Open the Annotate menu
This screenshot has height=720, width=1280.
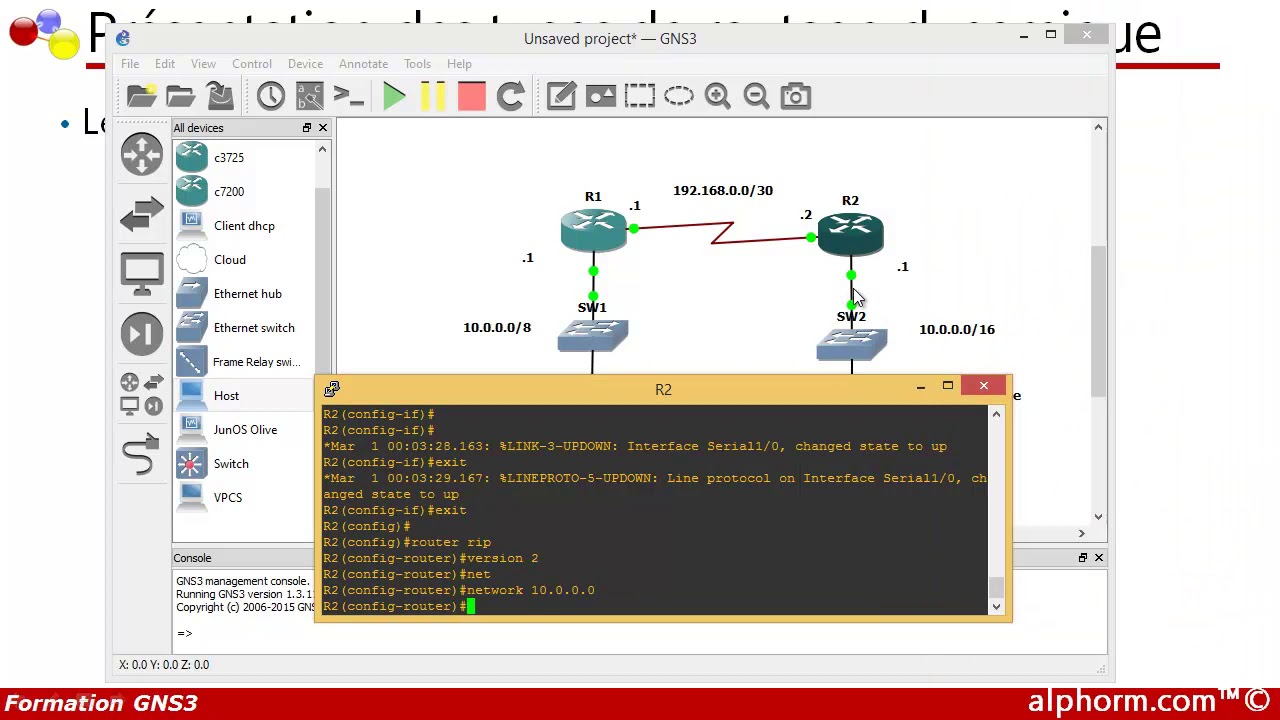click(363, 64)
